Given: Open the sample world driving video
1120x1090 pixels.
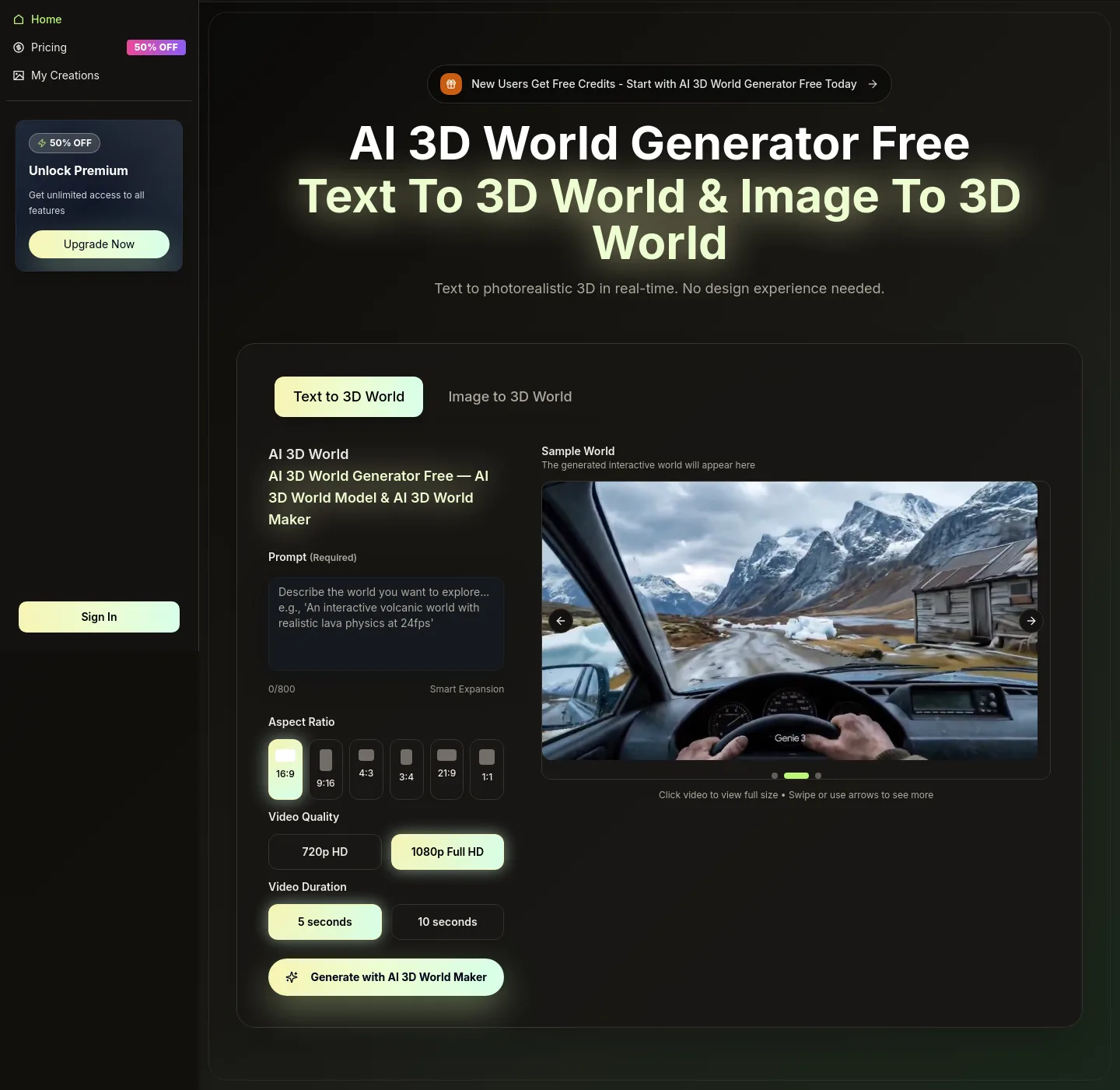Looking at the screenshot, I should point(789,621).
